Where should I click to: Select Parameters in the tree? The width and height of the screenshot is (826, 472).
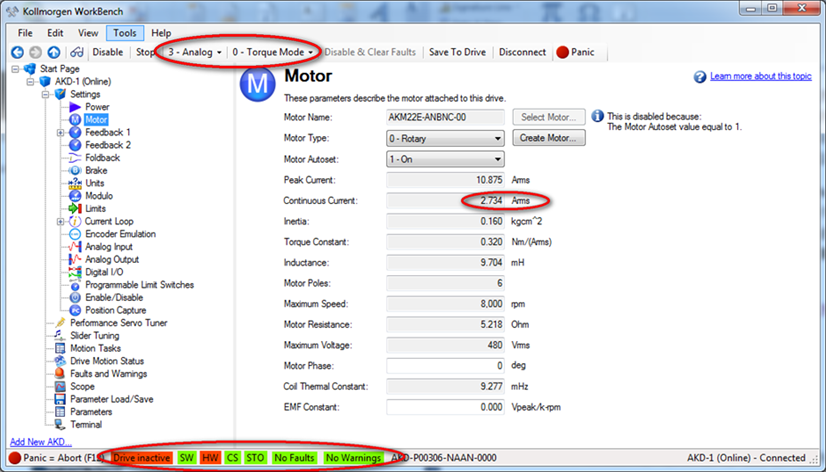(91, 412)
